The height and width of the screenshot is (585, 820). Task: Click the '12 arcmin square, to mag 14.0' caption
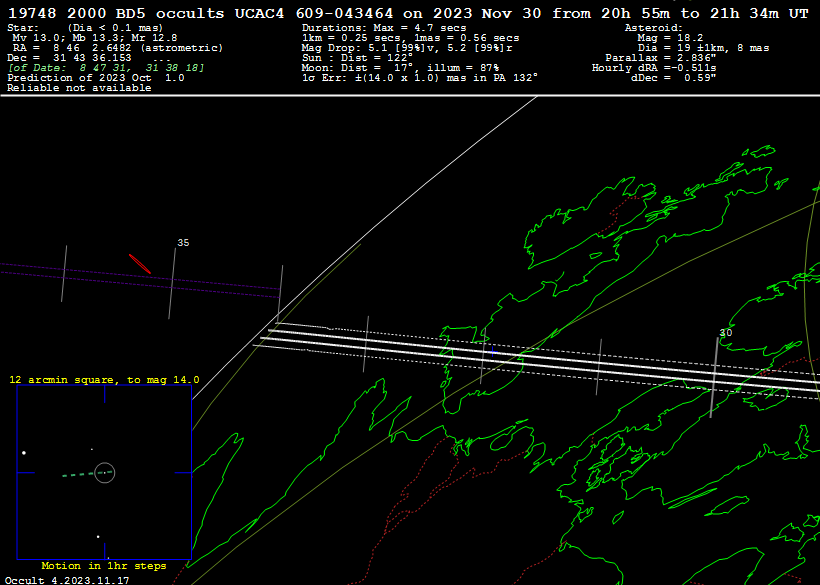(104, 380)
